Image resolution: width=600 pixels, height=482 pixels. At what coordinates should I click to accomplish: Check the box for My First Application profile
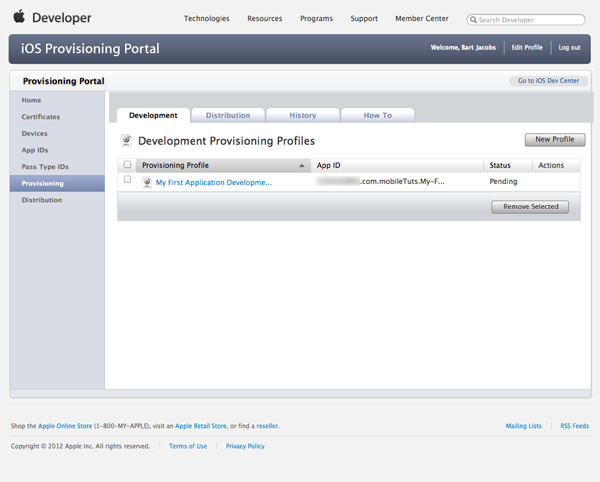click(x=127, y=179)
